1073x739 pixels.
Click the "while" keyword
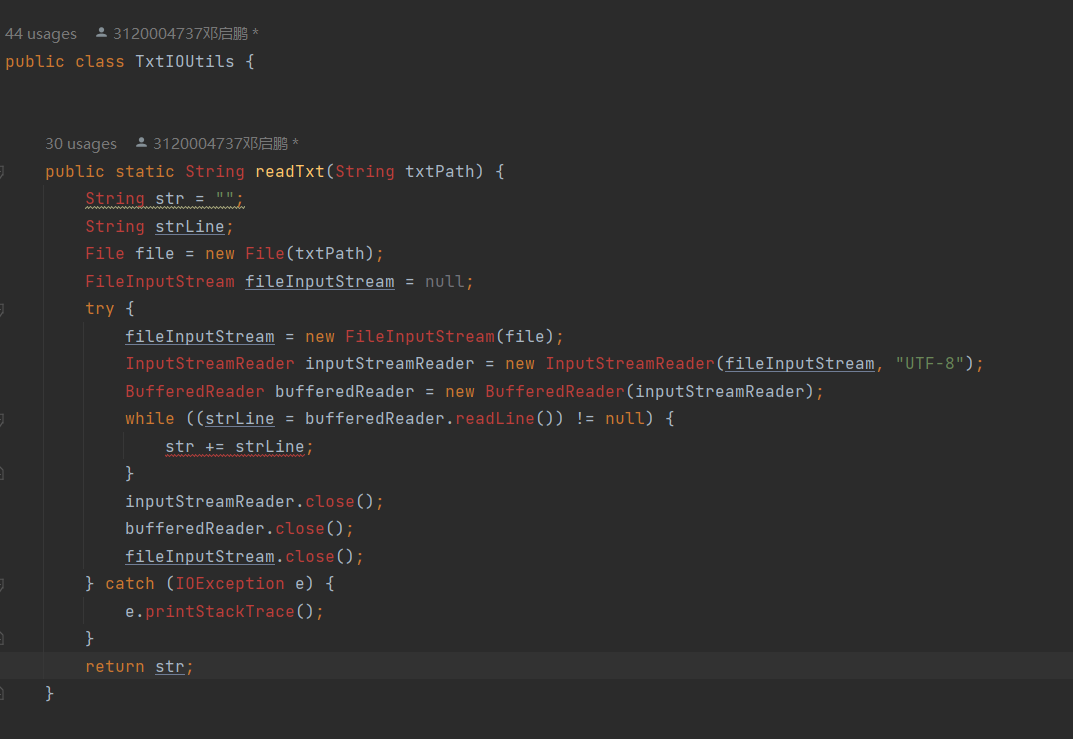coord(150,419)
